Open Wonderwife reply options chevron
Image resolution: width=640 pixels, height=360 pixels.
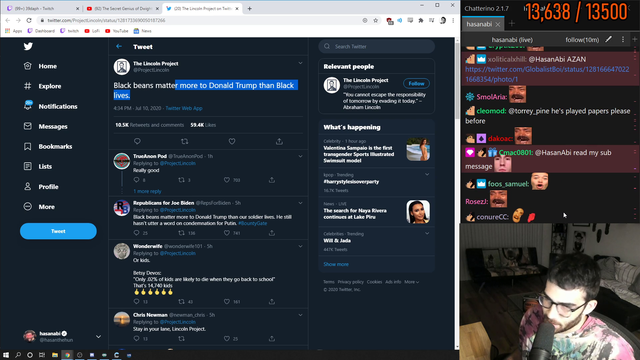[300, 246]
